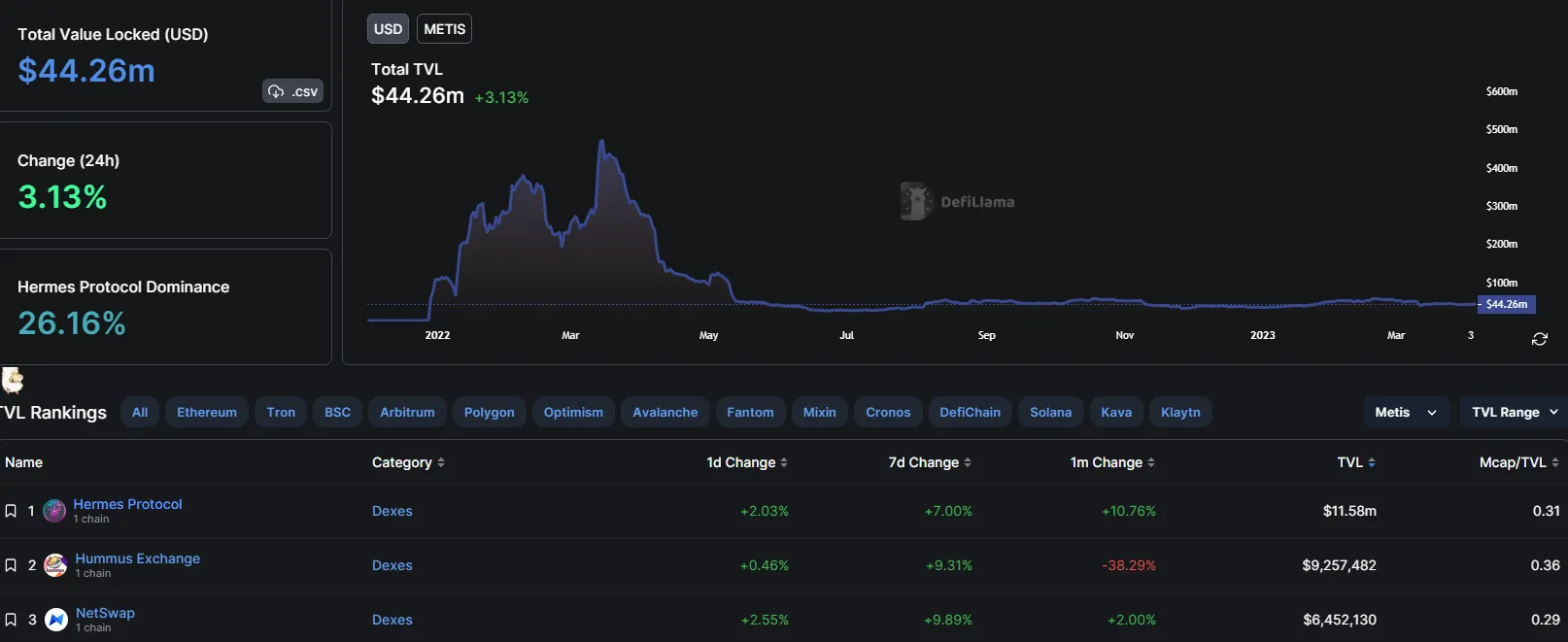This screenshot has height=642, width=1568.
Task: Click the Hermes Protocol logo icon
Action: point(55,510)
